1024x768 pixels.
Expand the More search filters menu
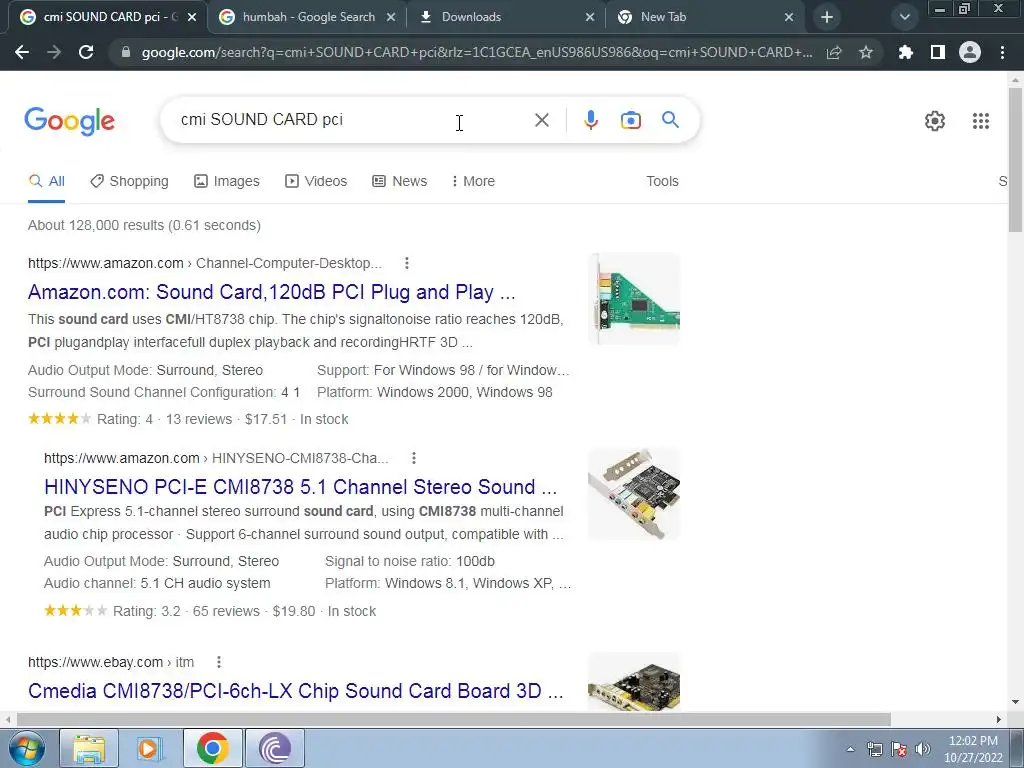(473, 182)
